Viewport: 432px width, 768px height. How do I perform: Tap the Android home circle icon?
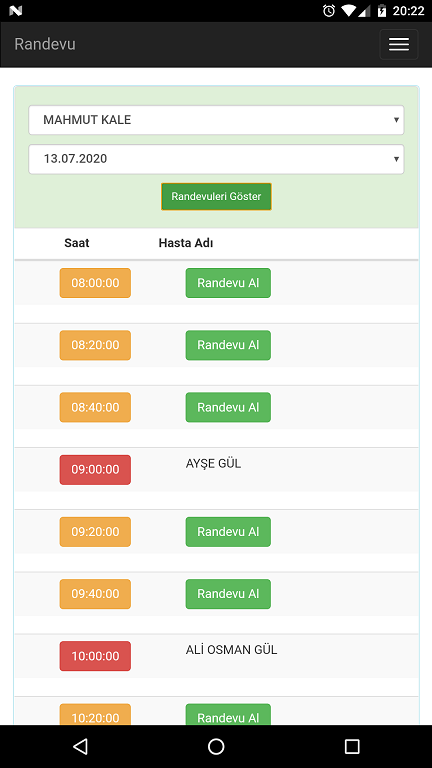coord(216,746)
